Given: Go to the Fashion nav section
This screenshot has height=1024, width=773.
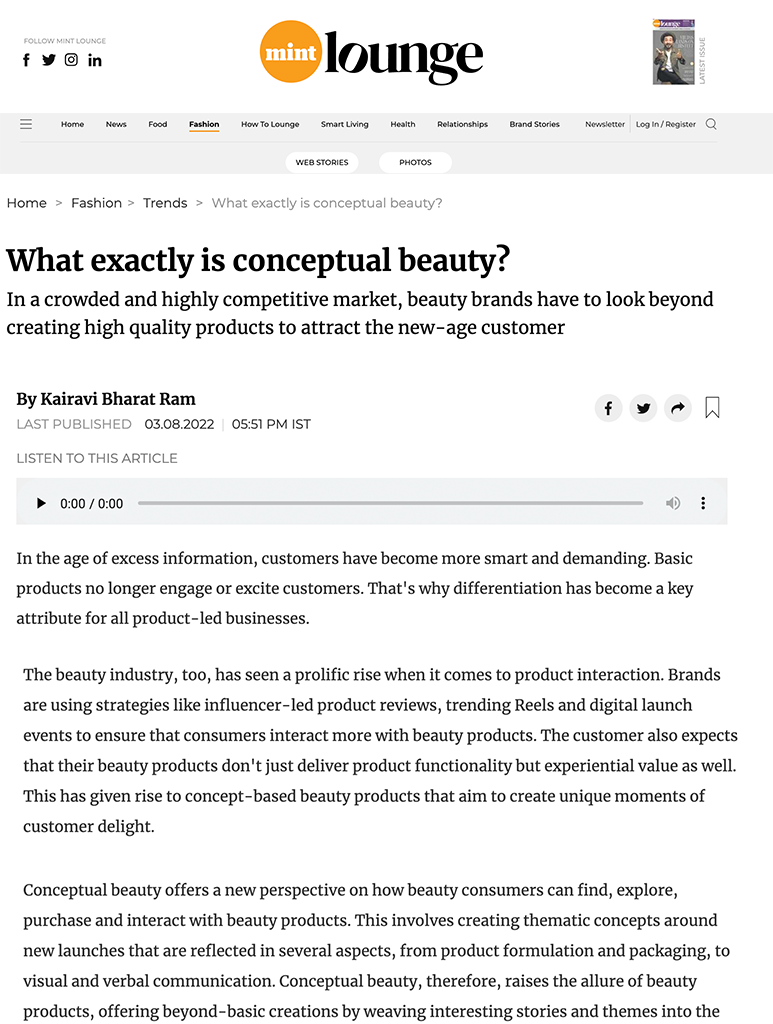Looking at the screenshot, I should pos(204,124).
